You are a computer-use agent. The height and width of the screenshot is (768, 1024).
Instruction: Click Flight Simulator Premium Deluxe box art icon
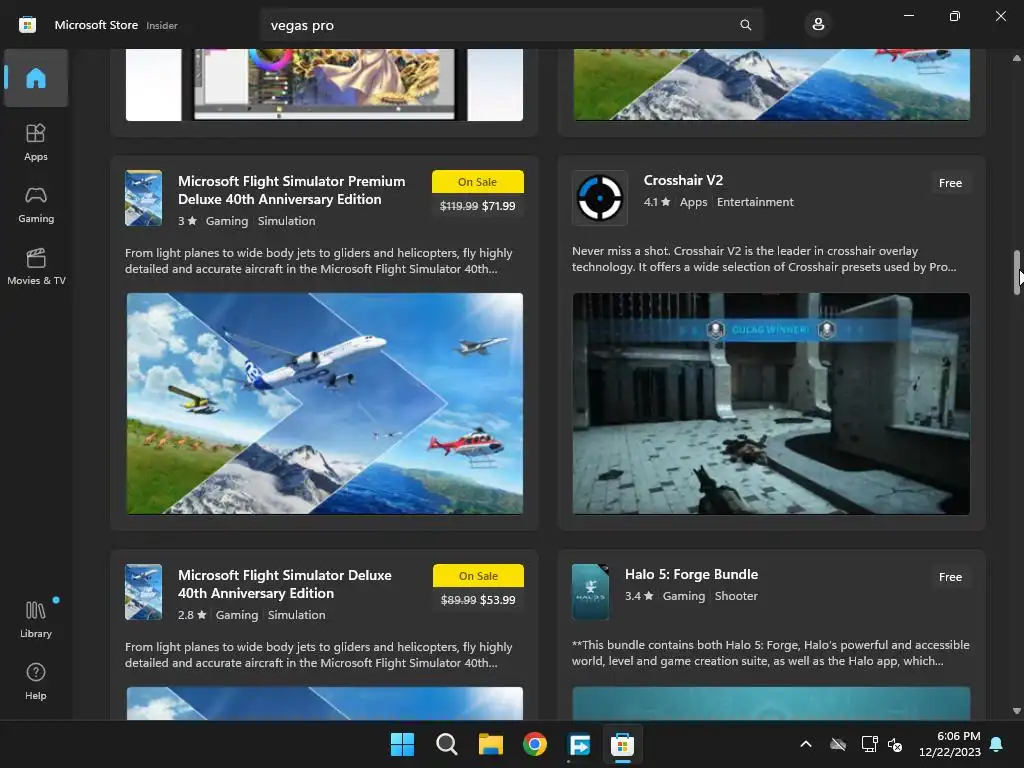tap(144, 198)
